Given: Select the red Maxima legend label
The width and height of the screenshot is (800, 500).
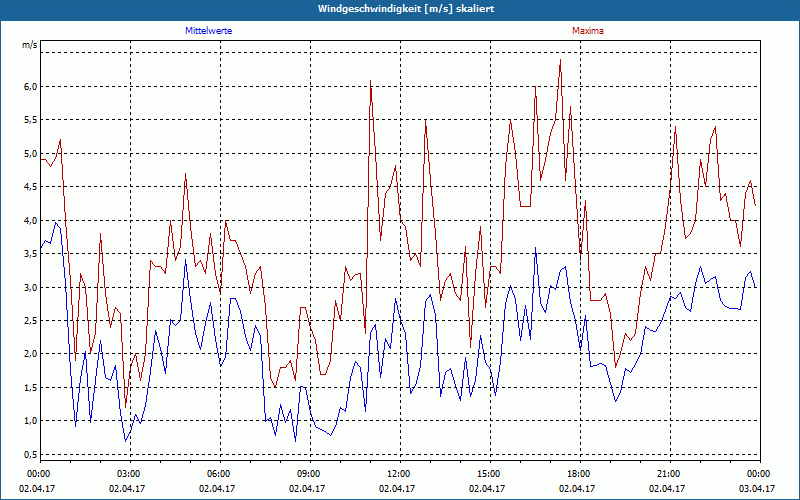Looking at the screenshot, I should (x=588, y=31).
